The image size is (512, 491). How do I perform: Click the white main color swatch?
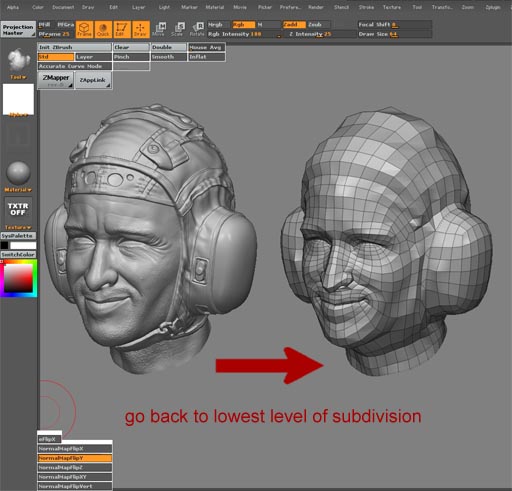coord(23,246)
